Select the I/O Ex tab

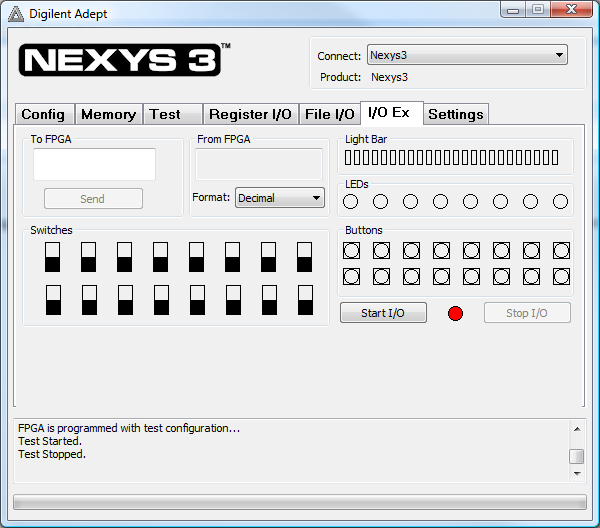(x=391, y=113)
